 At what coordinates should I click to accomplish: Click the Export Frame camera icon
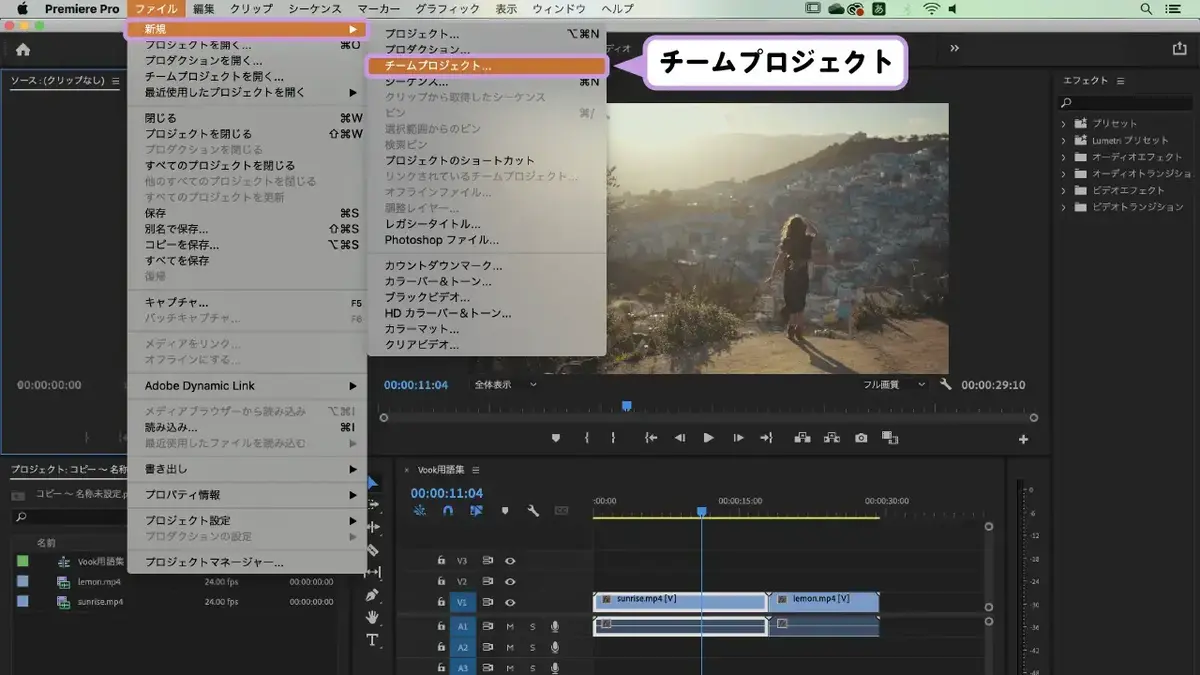[x=861, y=438]
